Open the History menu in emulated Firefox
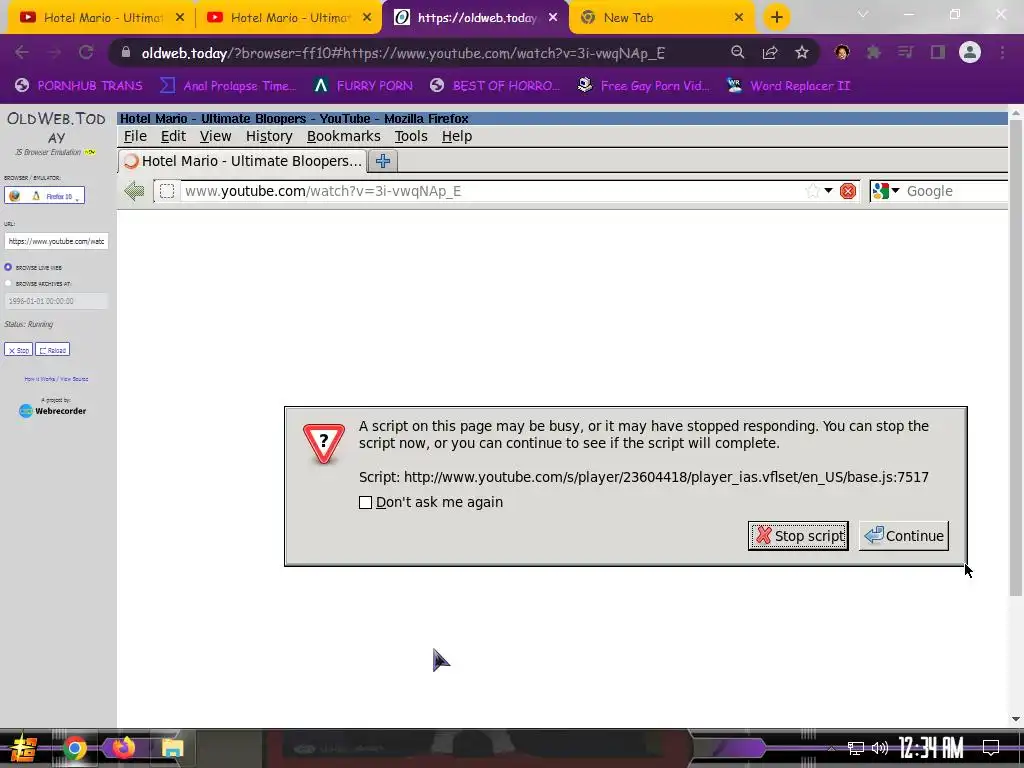Viewport: 1024px width, 768px height. tap(269, 136)
